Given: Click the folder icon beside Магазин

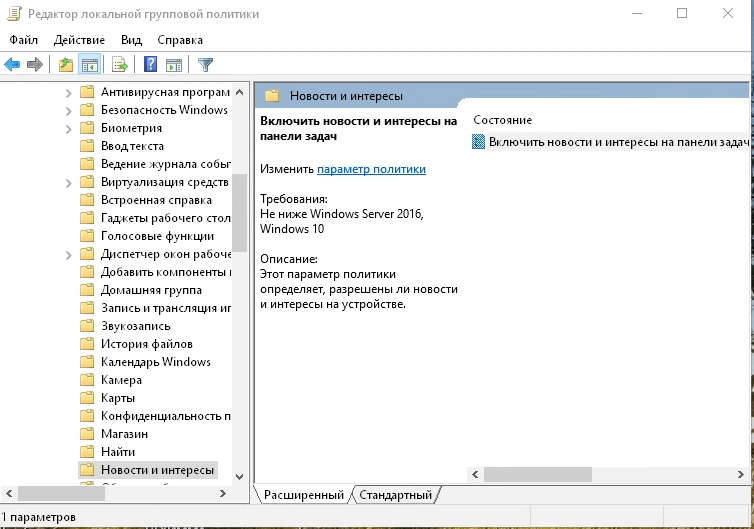Looking at the screenshot, I should click(87, 434).
